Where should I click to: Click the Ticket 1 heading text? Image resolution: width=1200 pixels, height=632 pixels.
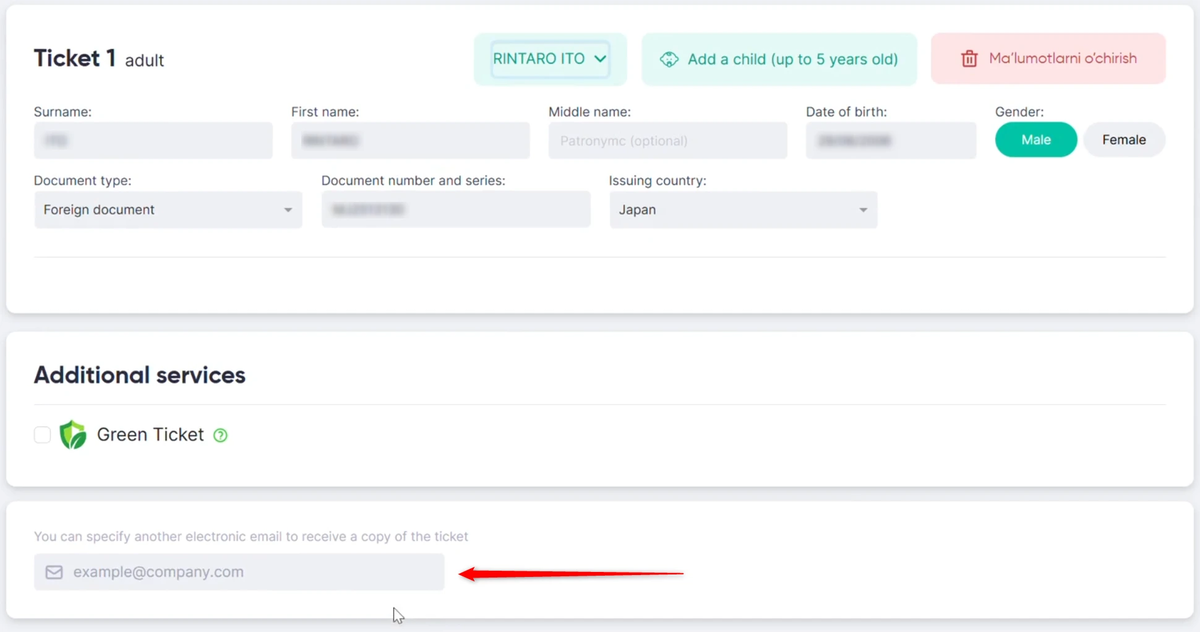pyautogui.click(x=75, y=58)
